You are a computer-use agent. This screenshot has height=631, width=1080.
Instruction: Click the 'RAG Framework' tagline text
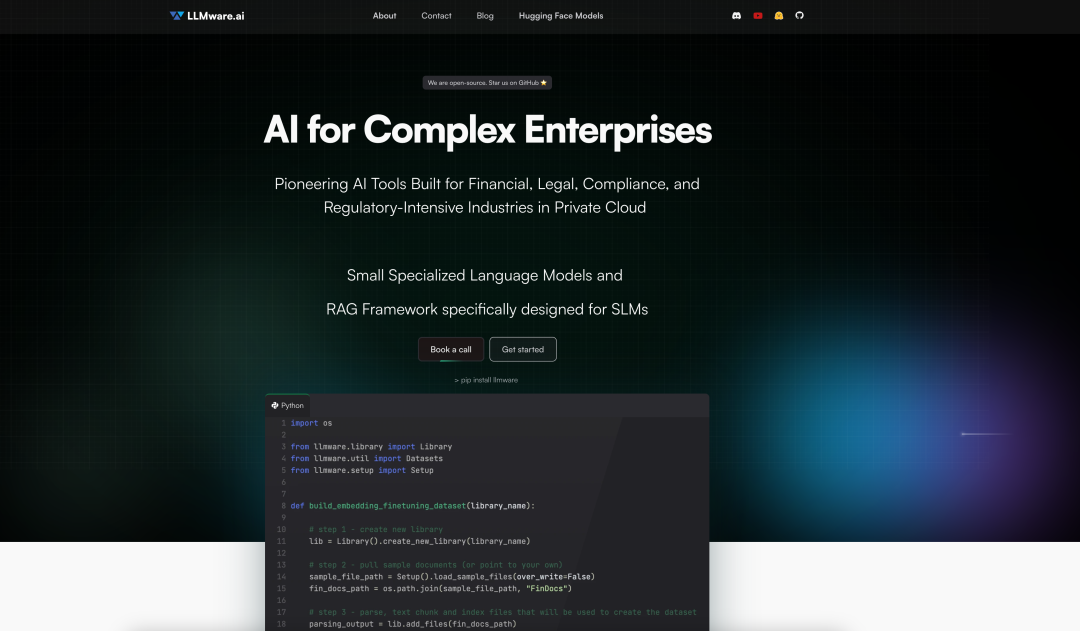pos(487,309)
